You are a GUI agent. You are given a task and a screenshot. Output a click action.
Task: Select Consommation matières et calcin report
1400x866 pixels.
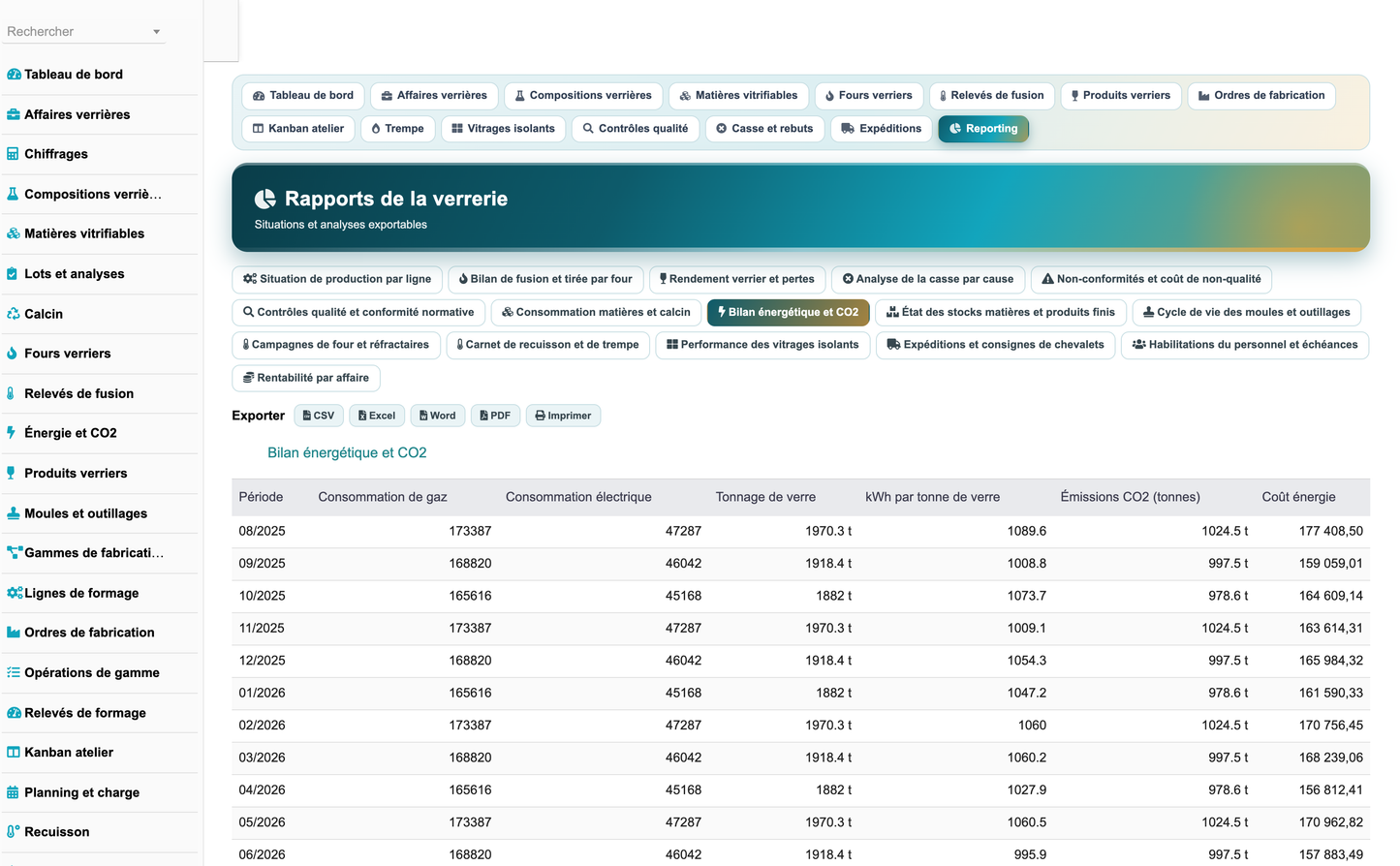click(x=596, y=312)
